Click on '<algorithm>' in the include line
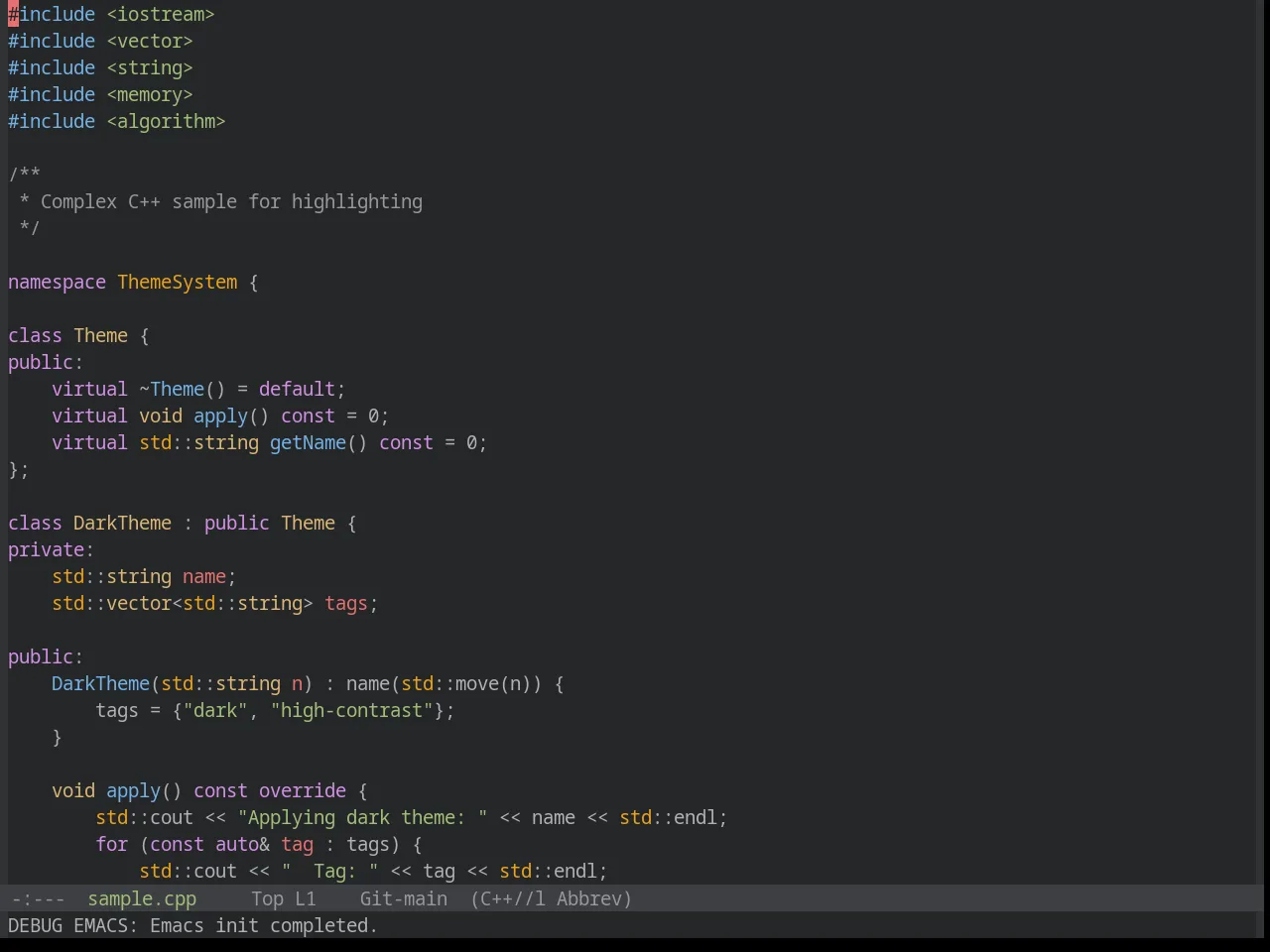The width and height of the screenshot is (1270, 952). [x=166, y=121]
